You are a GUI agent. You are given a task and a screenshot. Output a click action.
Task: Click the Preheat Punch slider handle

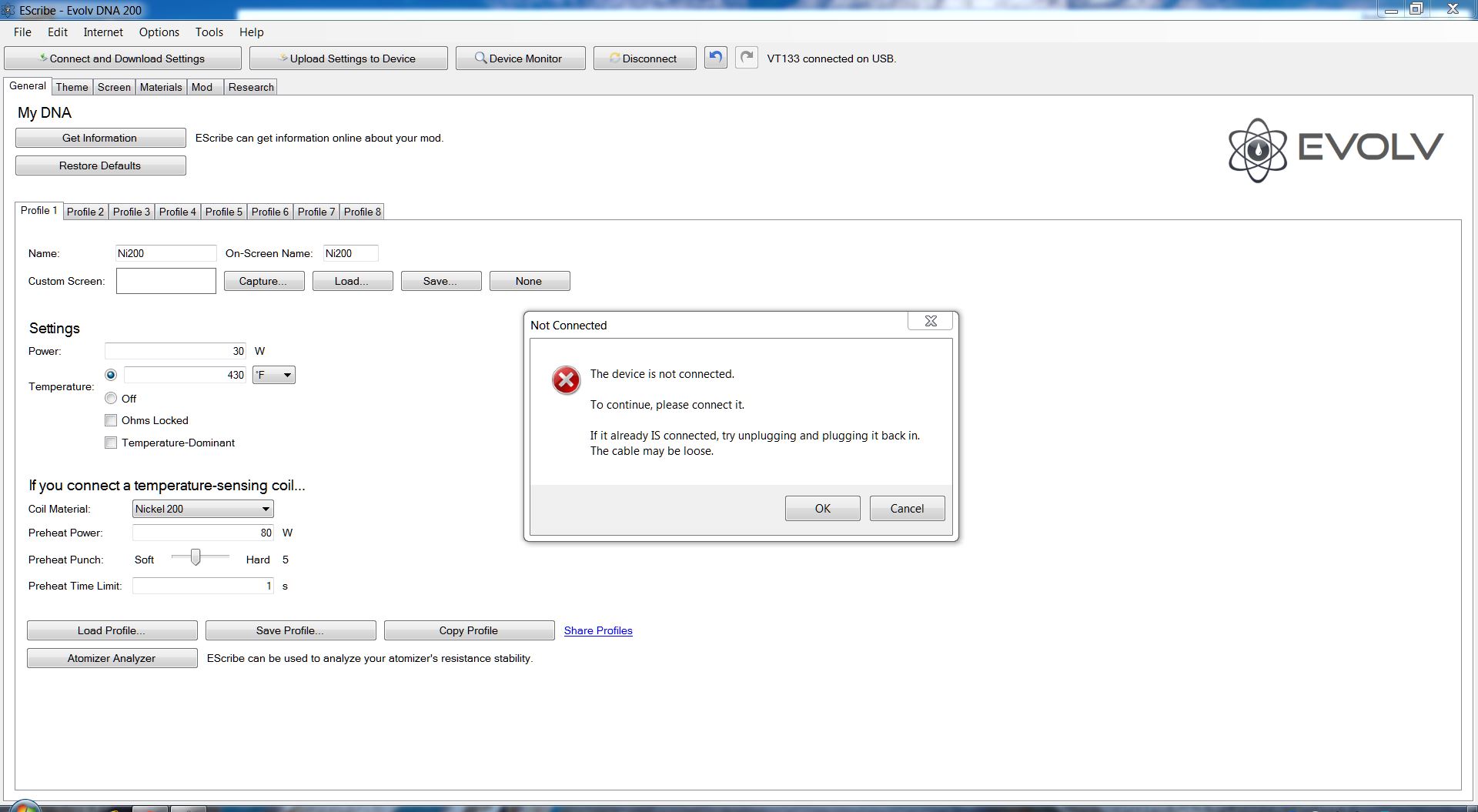point(196,557)
